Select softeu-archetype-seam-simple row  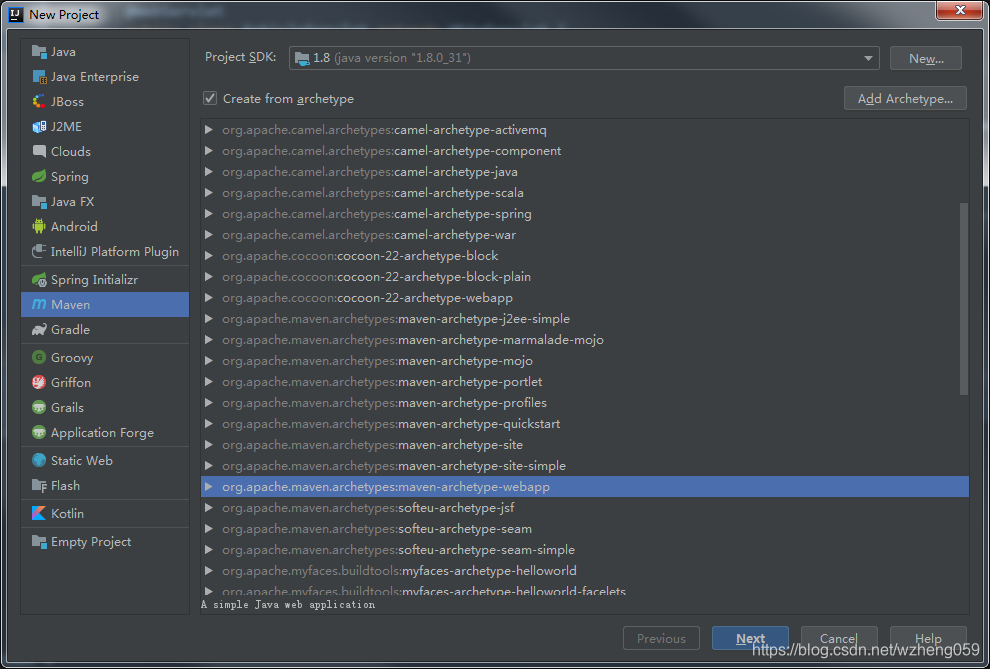coord(585,550)
